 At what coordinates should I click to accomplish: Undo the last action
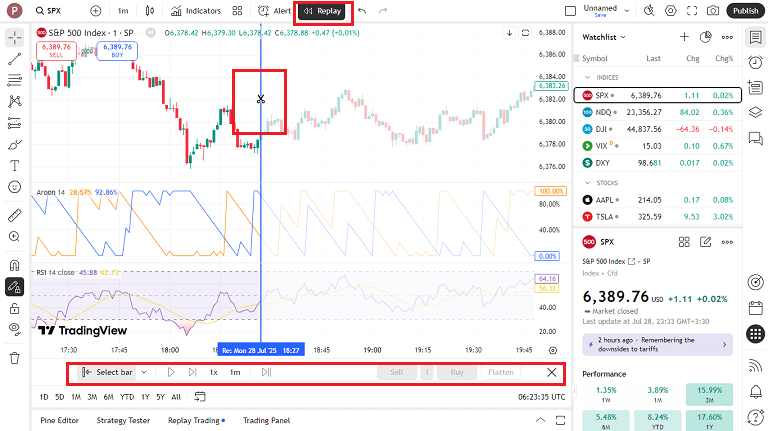tap(362, 11)
